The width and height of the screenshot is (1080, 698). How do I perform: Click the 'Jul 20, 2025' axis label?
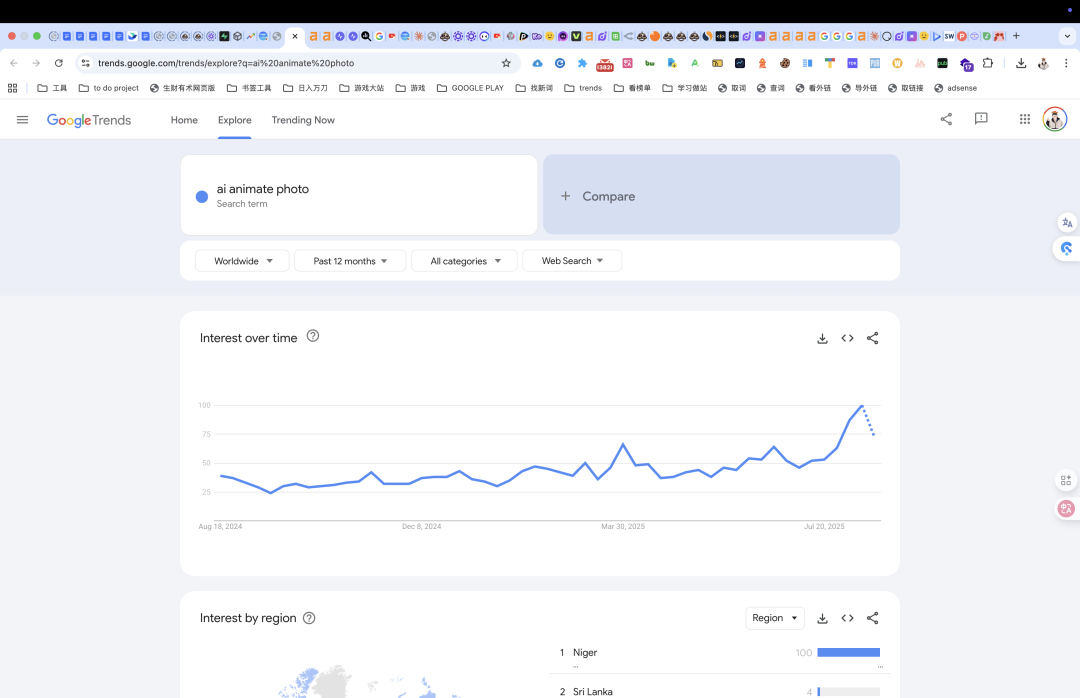824,526
